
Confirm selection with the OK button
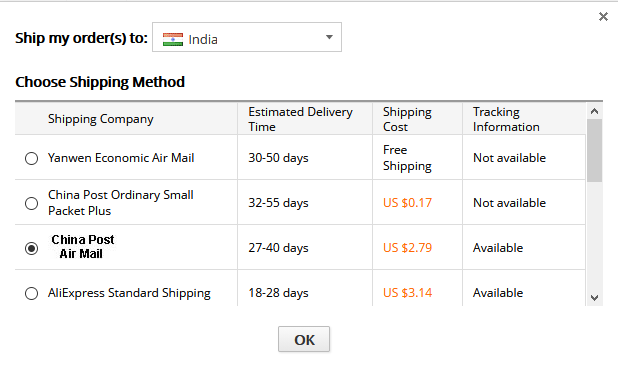pyautogui.click(x=304, y=339)
